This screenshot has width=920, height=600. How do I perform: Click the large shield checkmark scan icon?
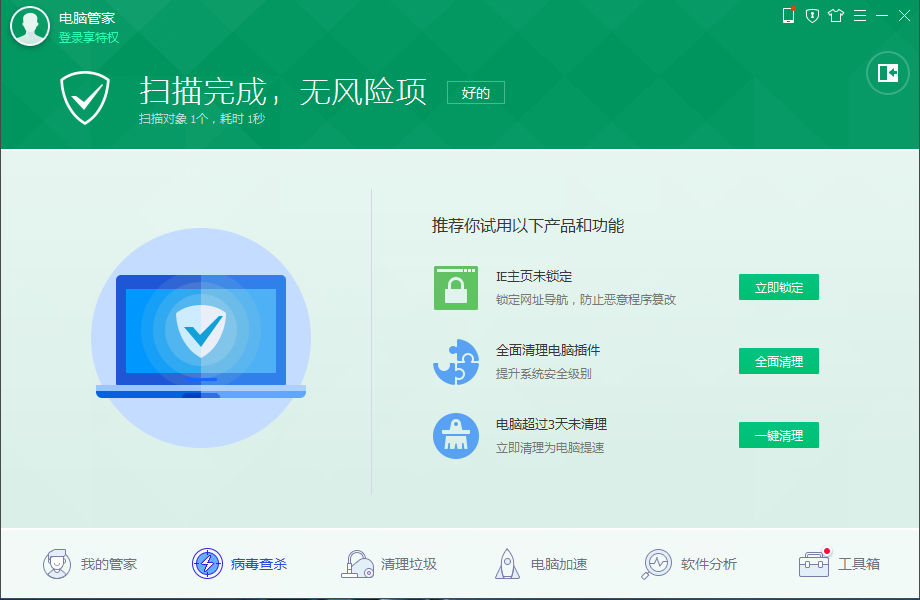click(83, 97)
